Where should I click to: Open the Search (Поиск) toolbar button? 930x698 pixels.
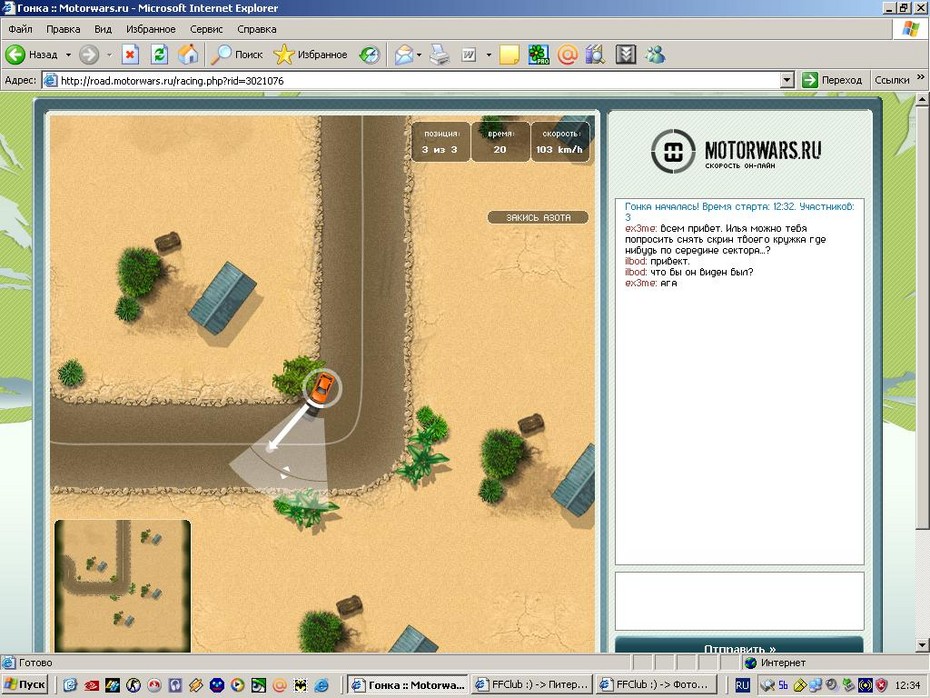[x=238, y=55]
